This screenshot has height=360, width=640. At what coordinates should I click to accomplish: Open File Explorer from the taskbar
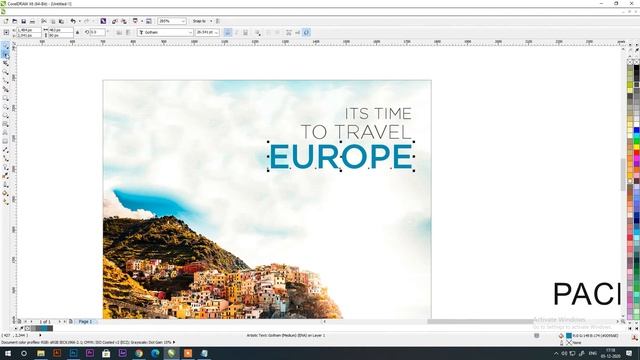[40, 353]
